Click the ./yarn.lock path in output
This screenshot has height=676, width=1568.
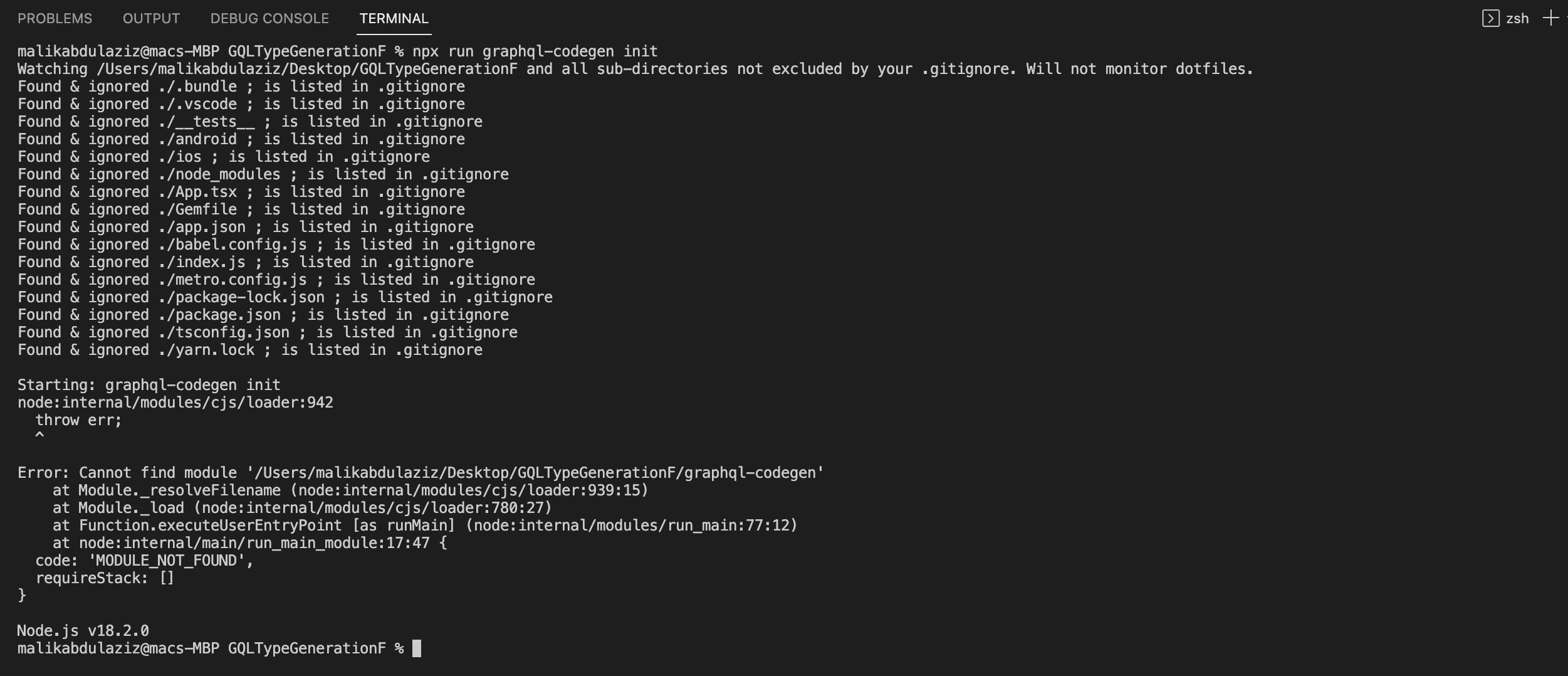click(206, 350)
